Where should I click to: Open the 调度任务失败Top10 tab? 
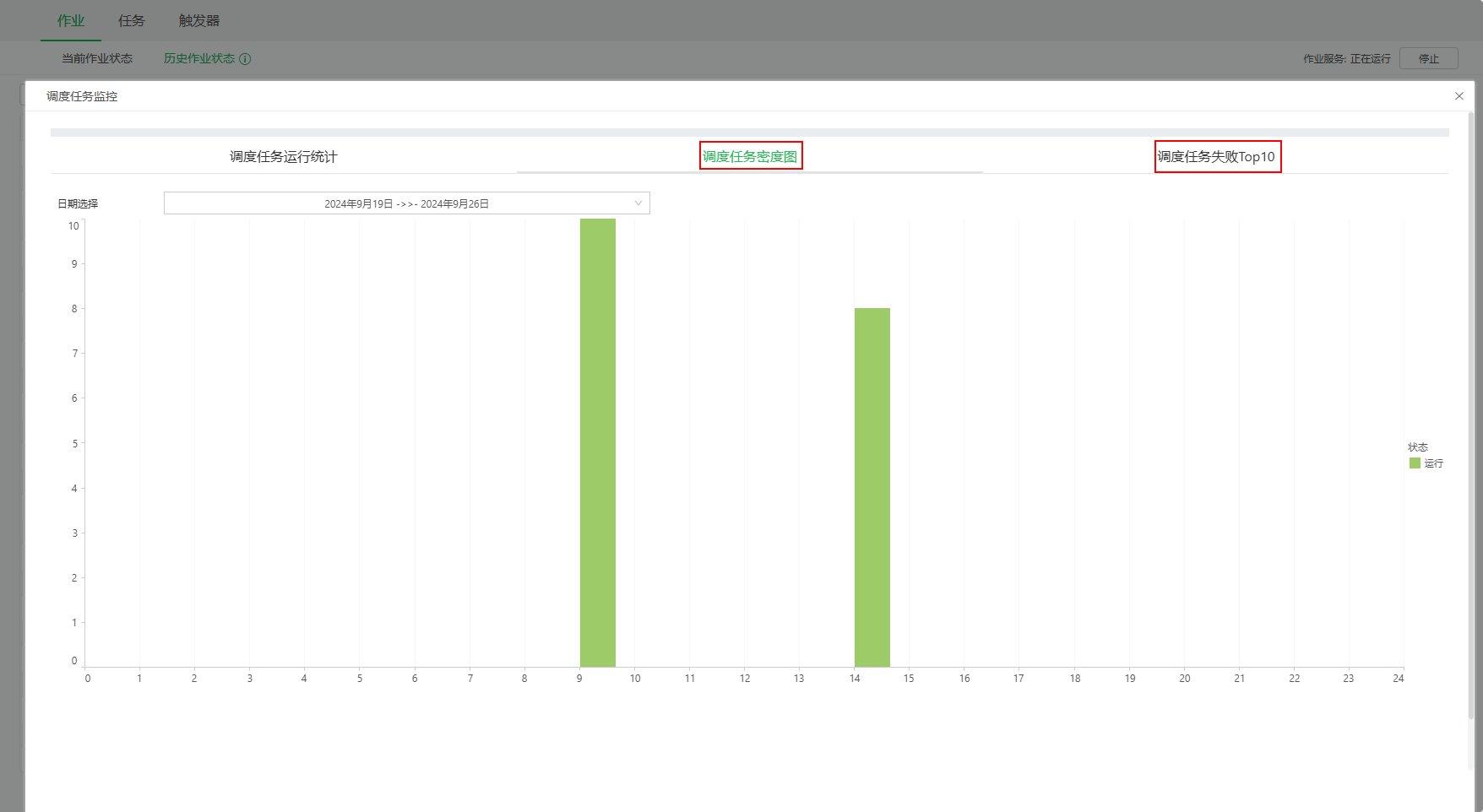point(1216,157)
